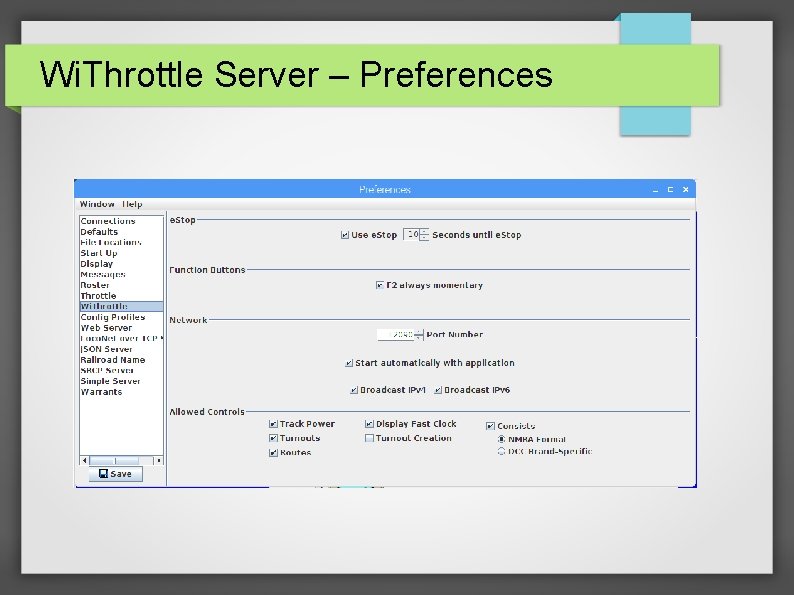Image resolution: width=794 pixels, height=595 pixels.
Task: Click the Save button
Action: [x=115, y=473]
